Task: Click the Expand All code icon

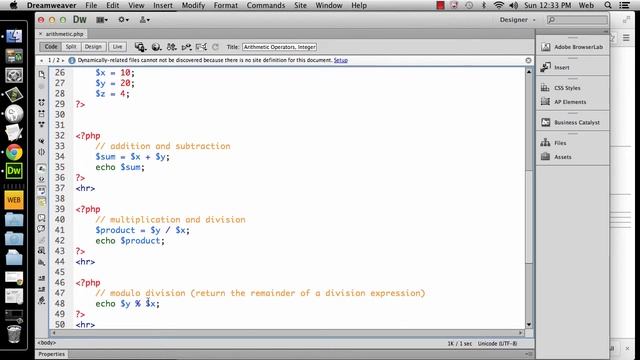Action: [x=42, y=124]
